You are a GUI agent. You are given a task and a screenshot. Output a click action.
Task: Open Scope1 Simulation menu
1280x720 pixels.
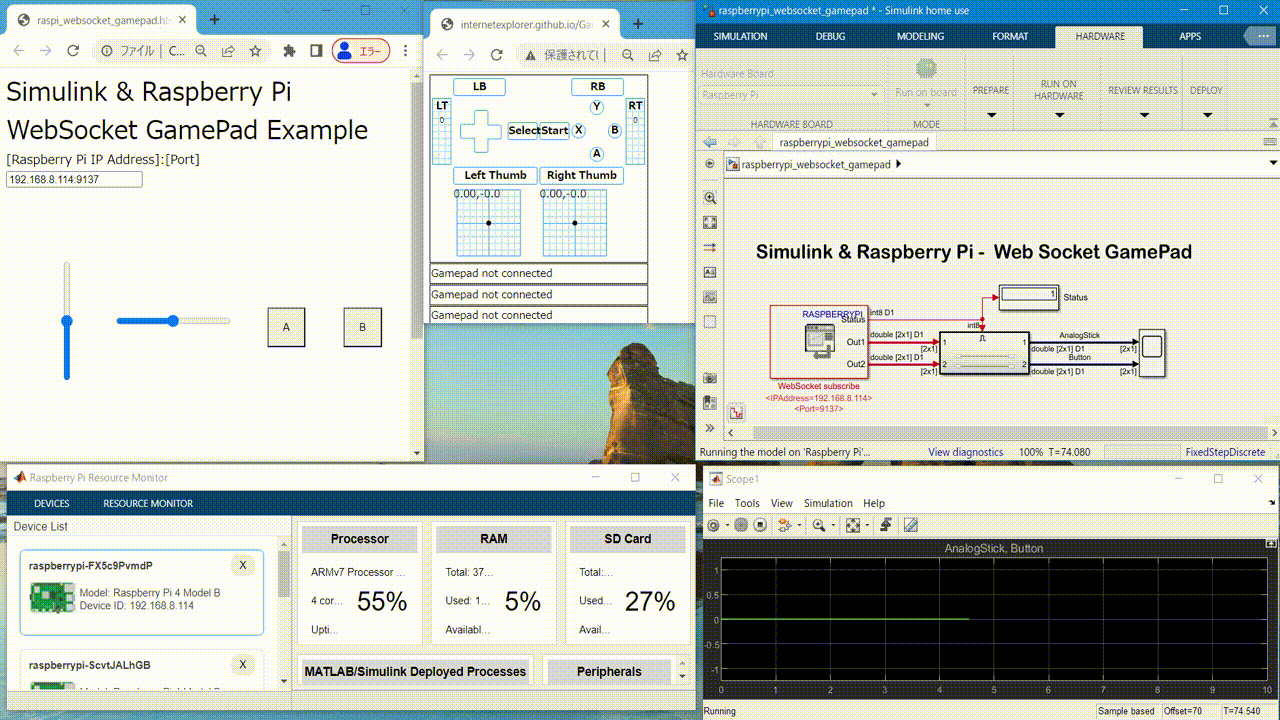point(828,503)
